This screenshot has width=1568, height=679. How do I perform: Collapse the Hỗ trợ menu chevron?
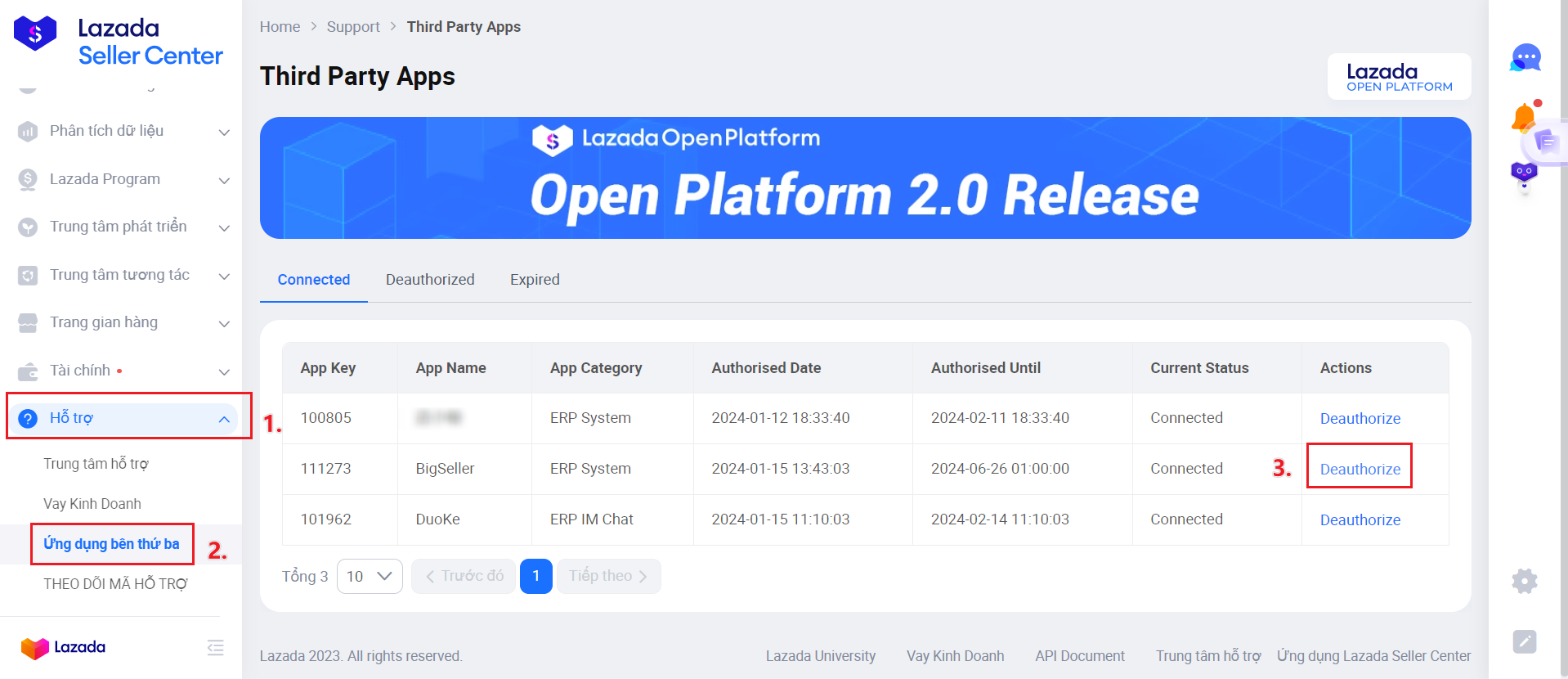224,419
